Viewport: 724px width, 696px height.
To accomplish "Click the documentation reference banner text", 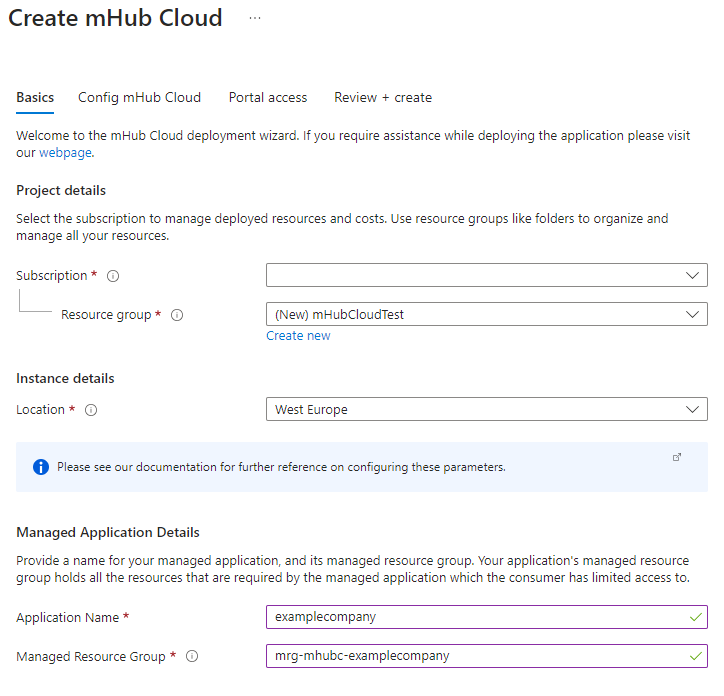I will tap(281, 467).
